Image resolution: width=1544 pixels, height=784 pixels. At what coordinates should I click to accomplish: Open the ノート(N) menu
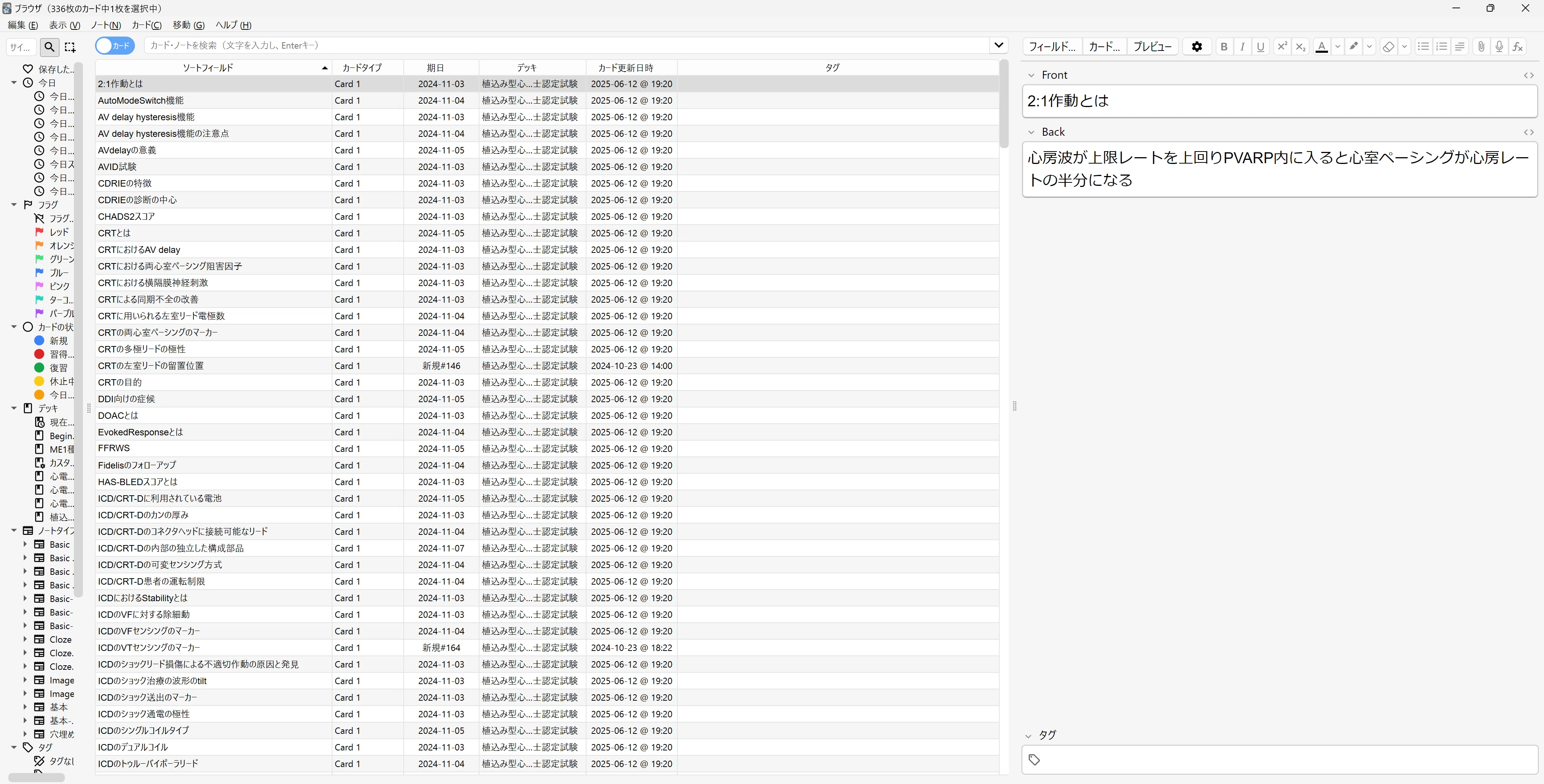pyautogui.click(x=106, y=24)
